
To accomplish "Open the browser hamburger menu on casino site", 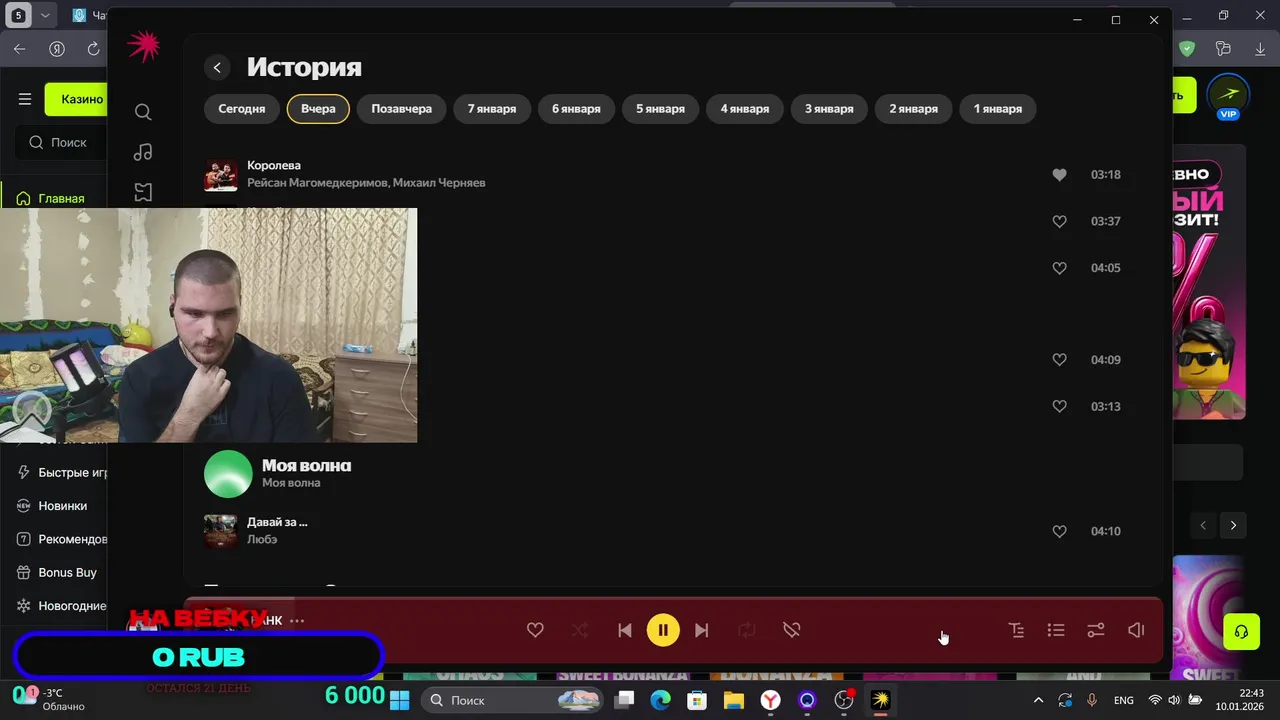I will click(25, 99).
